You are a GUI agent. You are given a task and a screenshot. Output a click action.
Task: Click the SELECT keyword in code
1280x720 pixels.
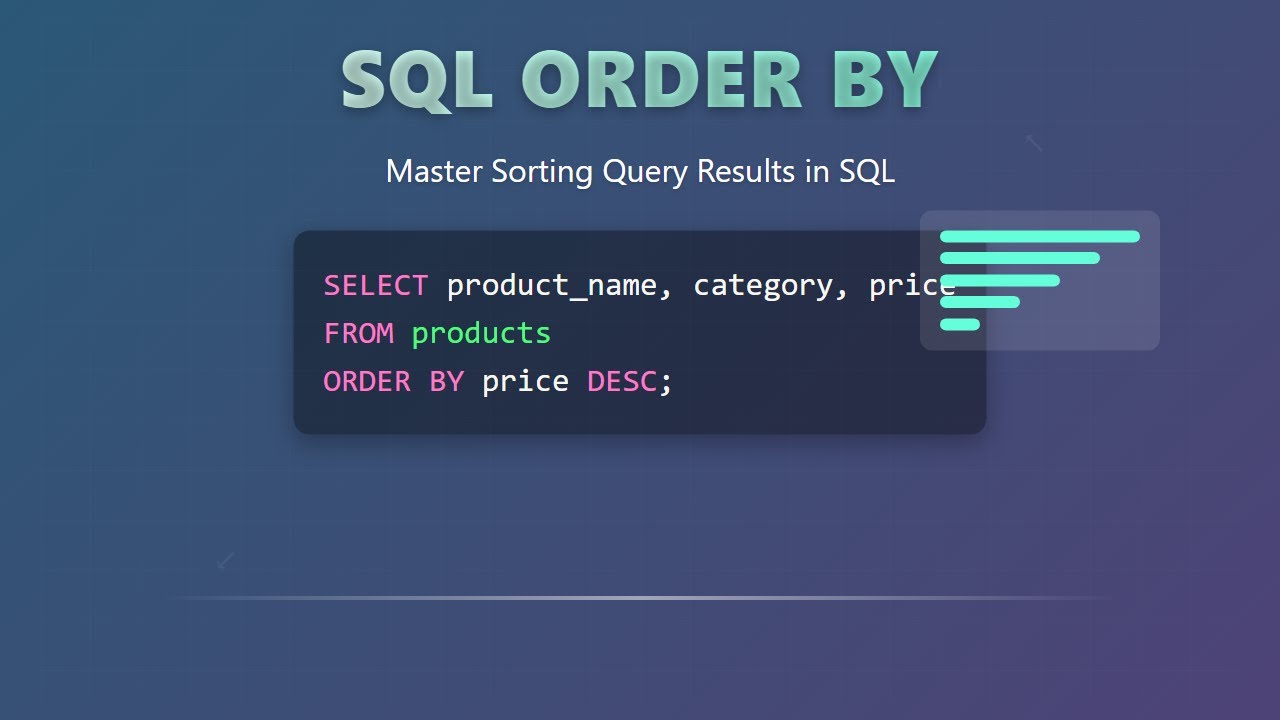tap(375, 286)
